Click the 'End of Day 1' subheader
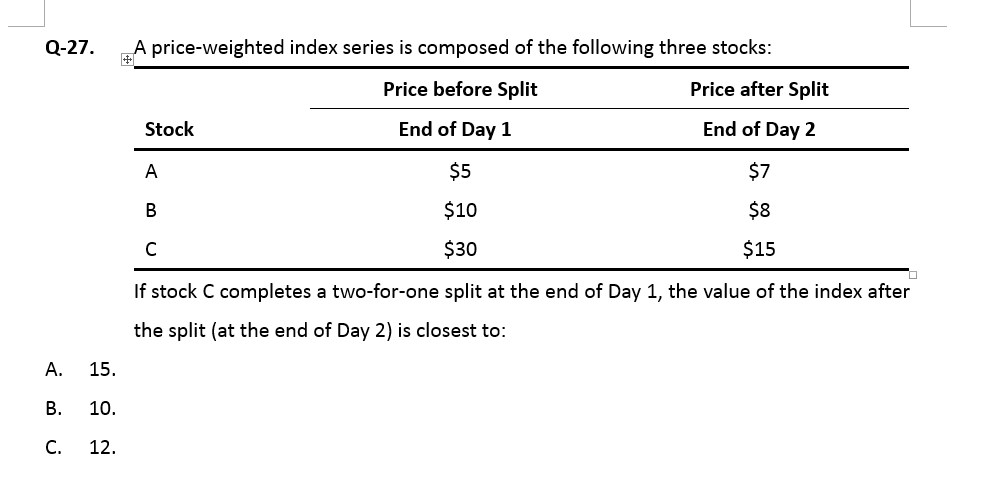The height and width of the screenshot is (483, 991). (455, 129)
